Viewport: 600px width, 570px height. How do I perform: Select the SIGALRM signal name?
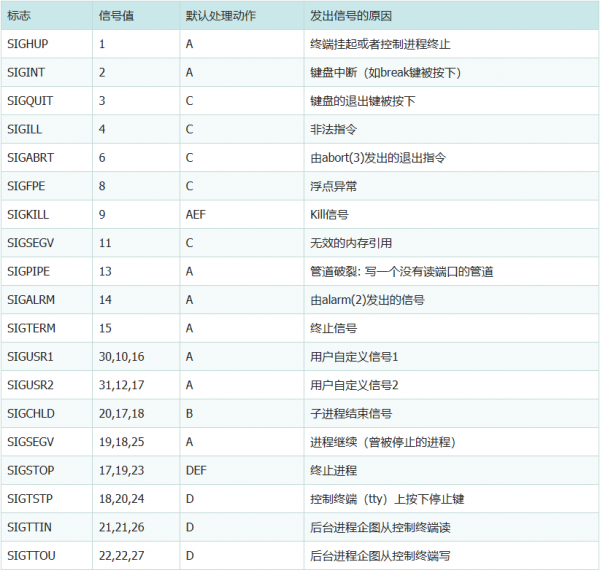pos(30,299)
